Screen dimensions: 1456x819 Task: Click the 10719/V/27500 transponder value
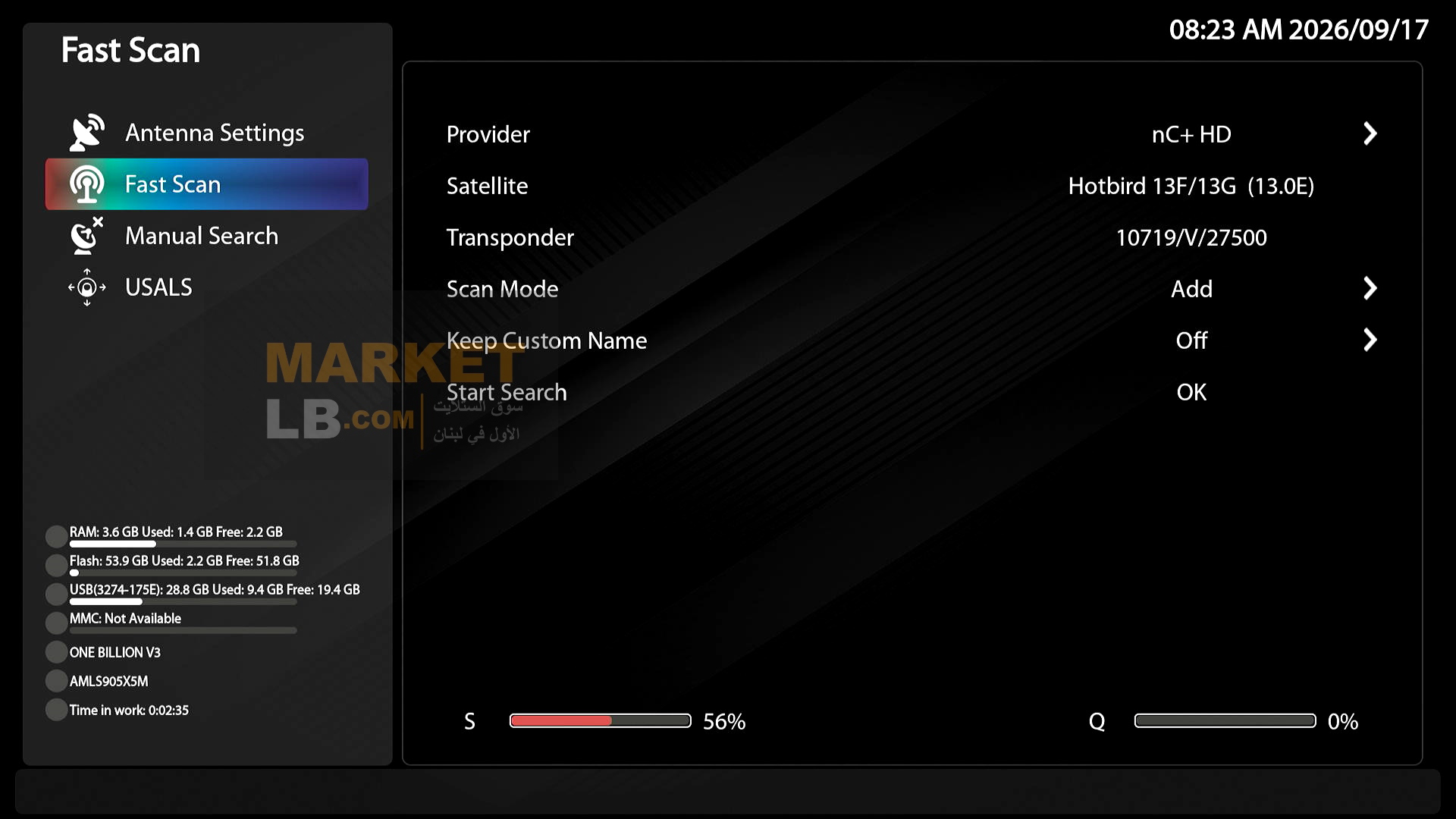click(1191, 237)
